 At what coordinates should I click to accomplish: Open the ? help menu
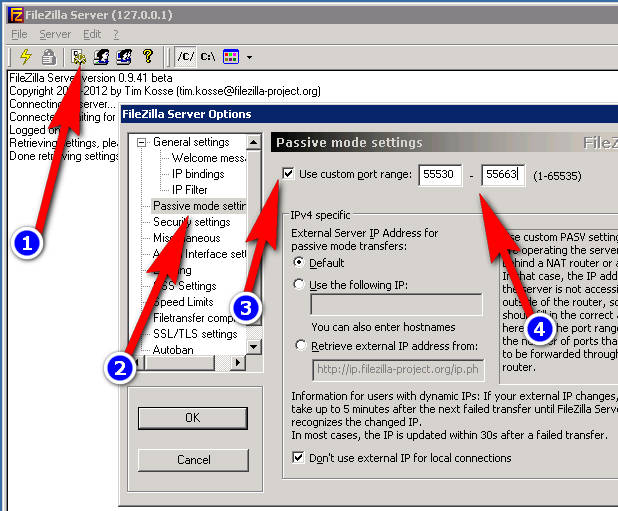pos(116,35)
